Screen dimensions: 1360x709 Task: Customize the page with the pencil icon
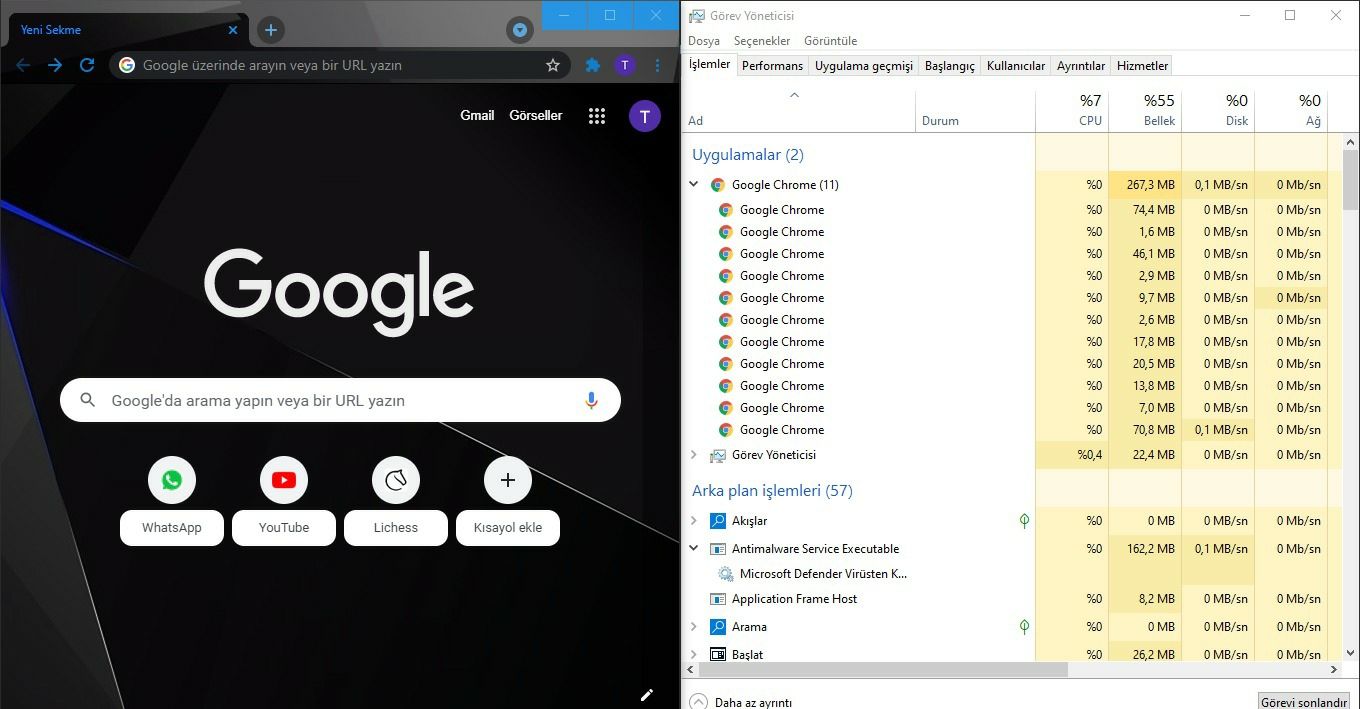[647, 694]
